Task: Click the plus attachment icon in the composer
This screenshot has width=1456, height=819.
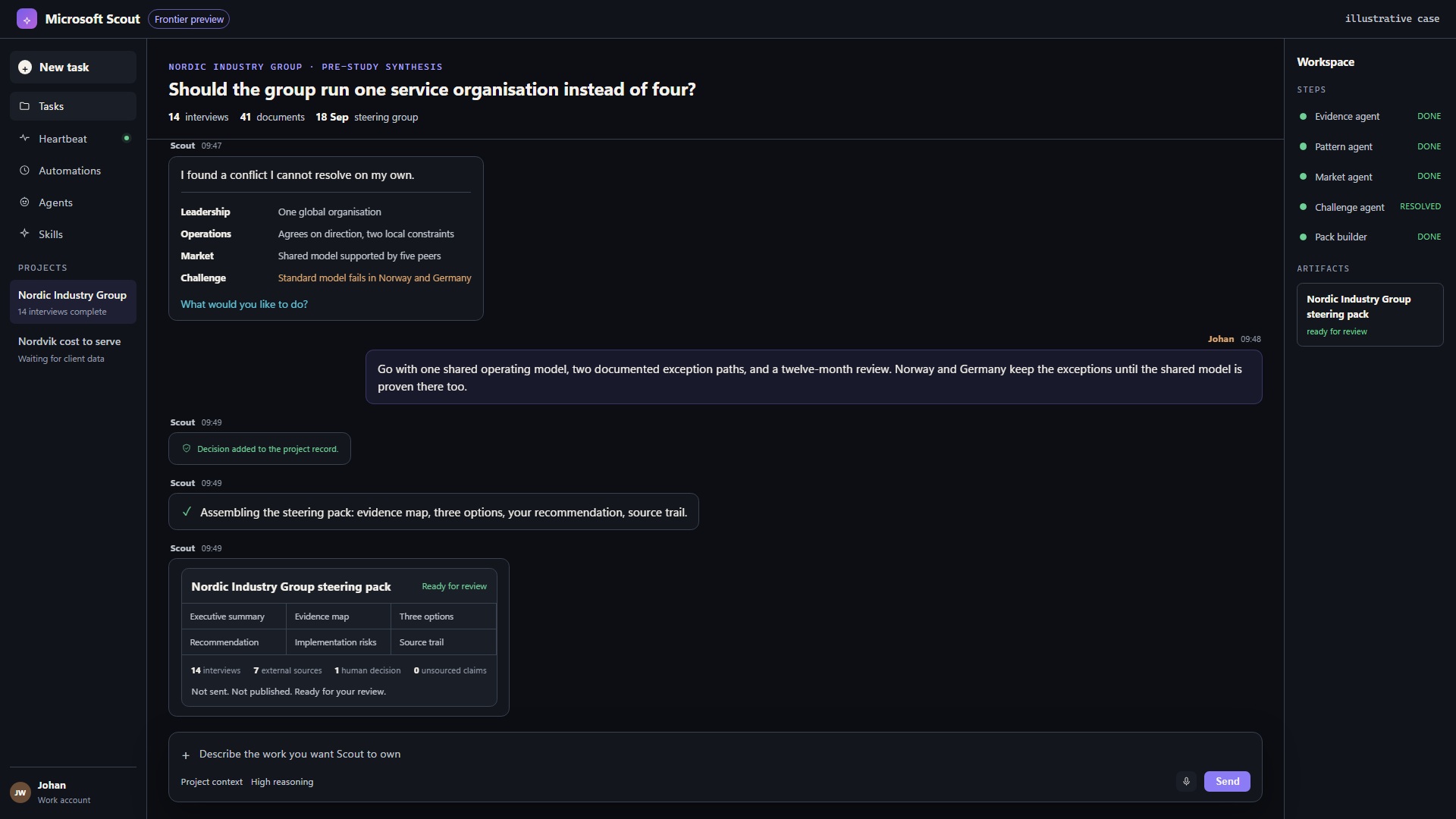Action: click(186, 755)
